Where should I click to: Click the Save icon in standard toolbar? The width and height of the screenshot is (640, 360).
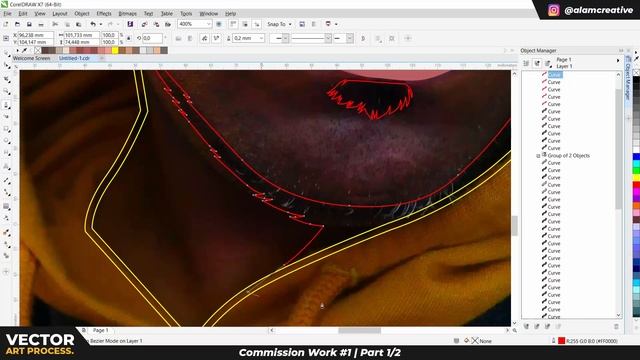pyautogui.click(x=29, y=24)
